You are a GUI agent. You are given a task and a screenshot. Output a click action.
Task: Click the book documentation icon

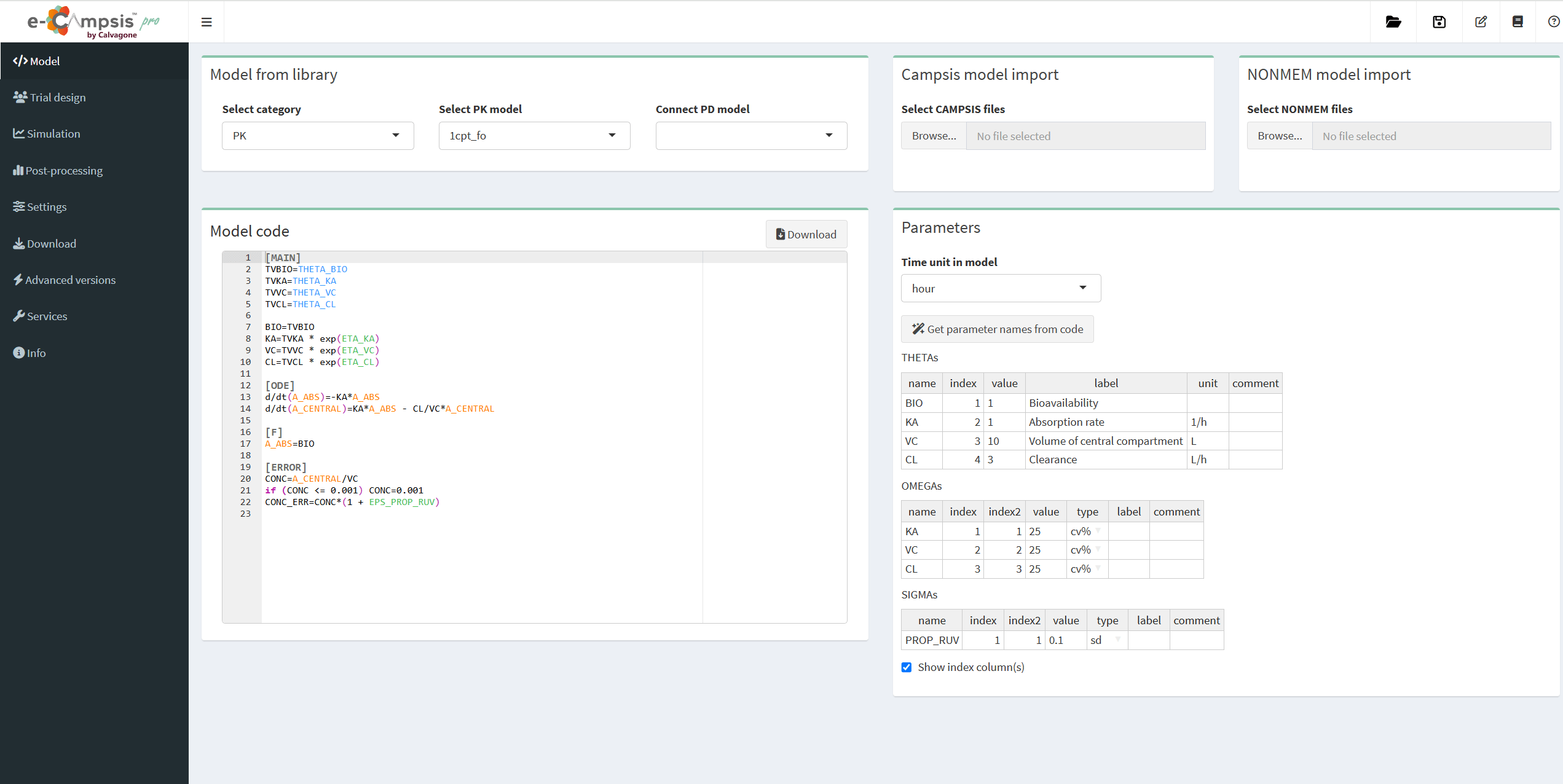[1518, 22]
